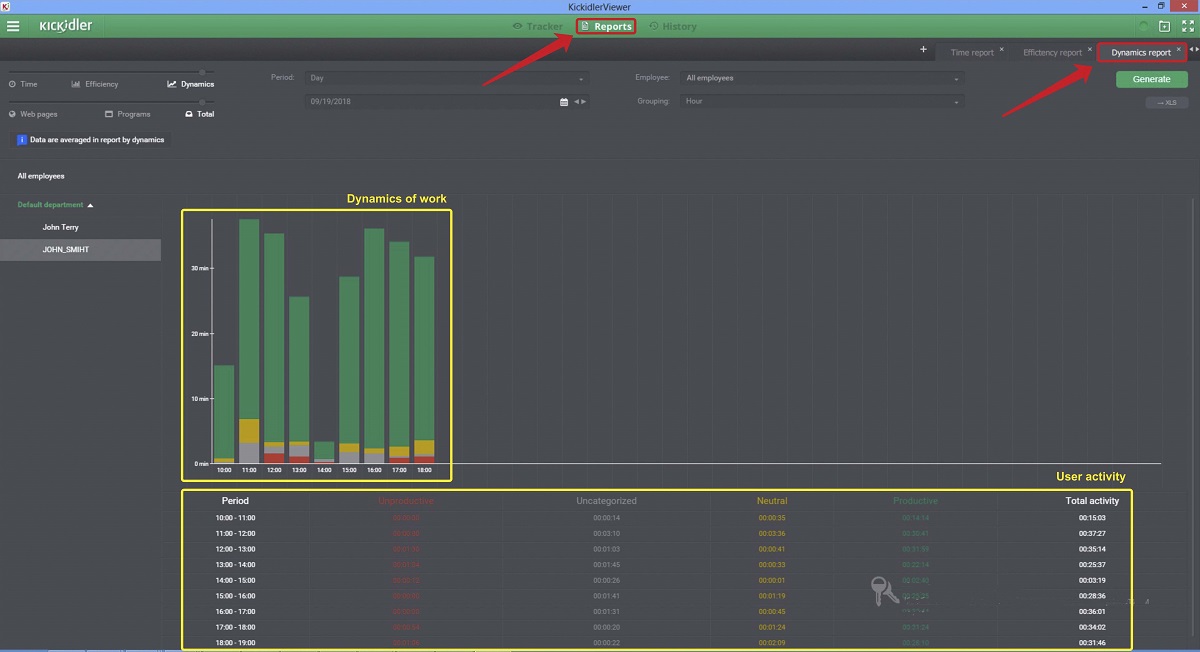Viewport: 1200px width, 652px height.
Task: Choose Programs data source
Action: (127, 114)
